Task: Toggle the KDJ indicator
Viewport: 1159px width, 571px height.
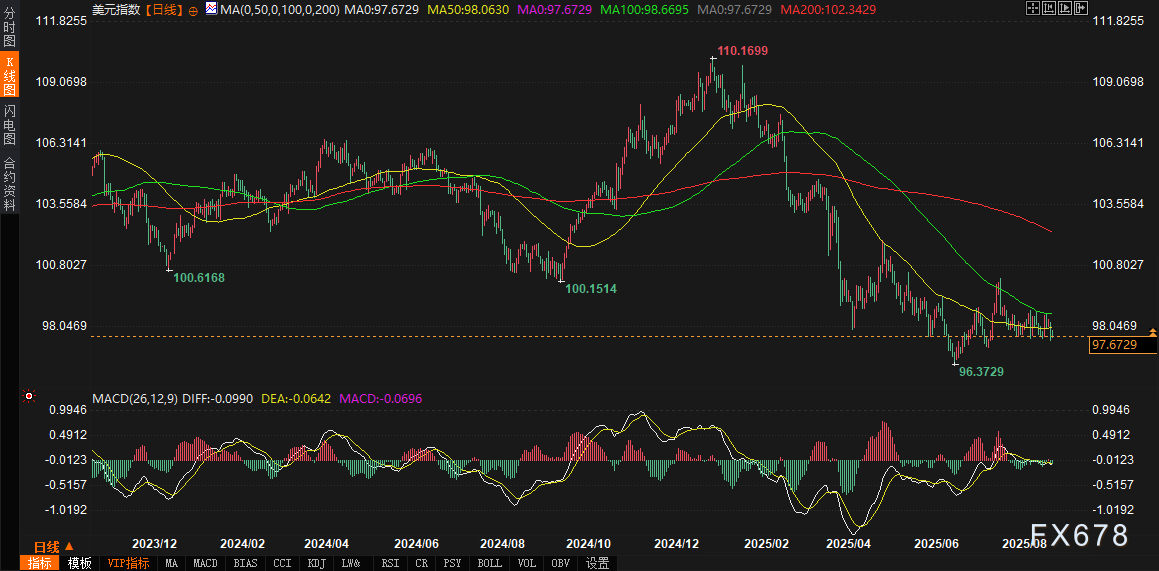Action: (316, 563)
